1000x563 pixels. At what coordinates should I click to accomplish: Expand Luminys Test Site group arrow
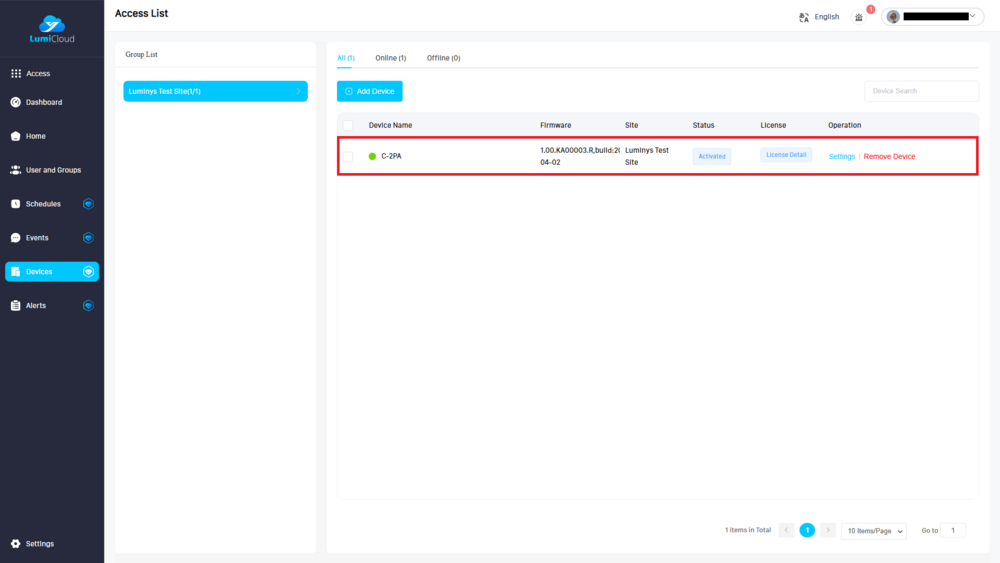[x=298, y=91]
